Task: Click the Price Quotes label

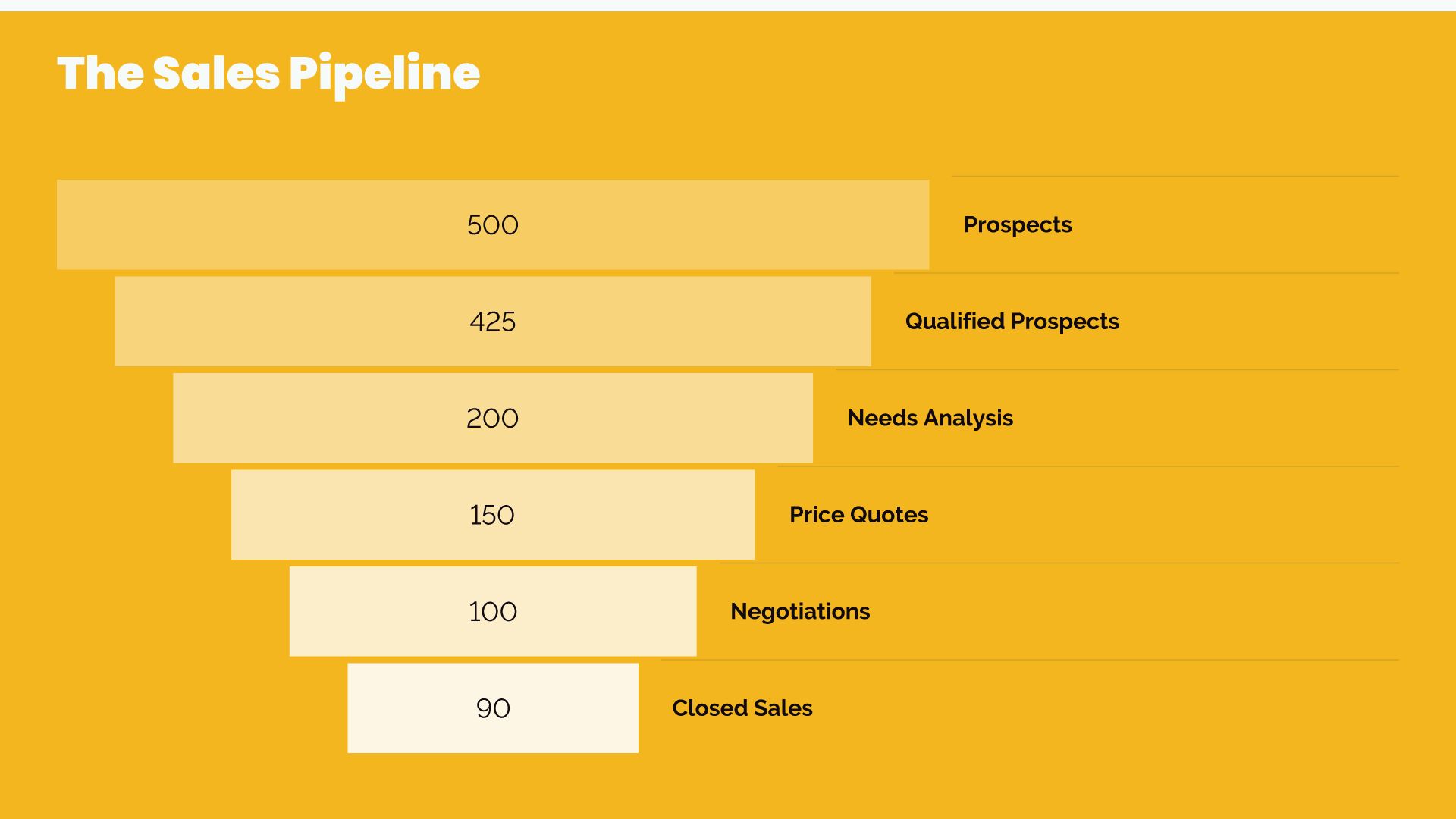Action: pyautogui.click(x=858, y=515)
